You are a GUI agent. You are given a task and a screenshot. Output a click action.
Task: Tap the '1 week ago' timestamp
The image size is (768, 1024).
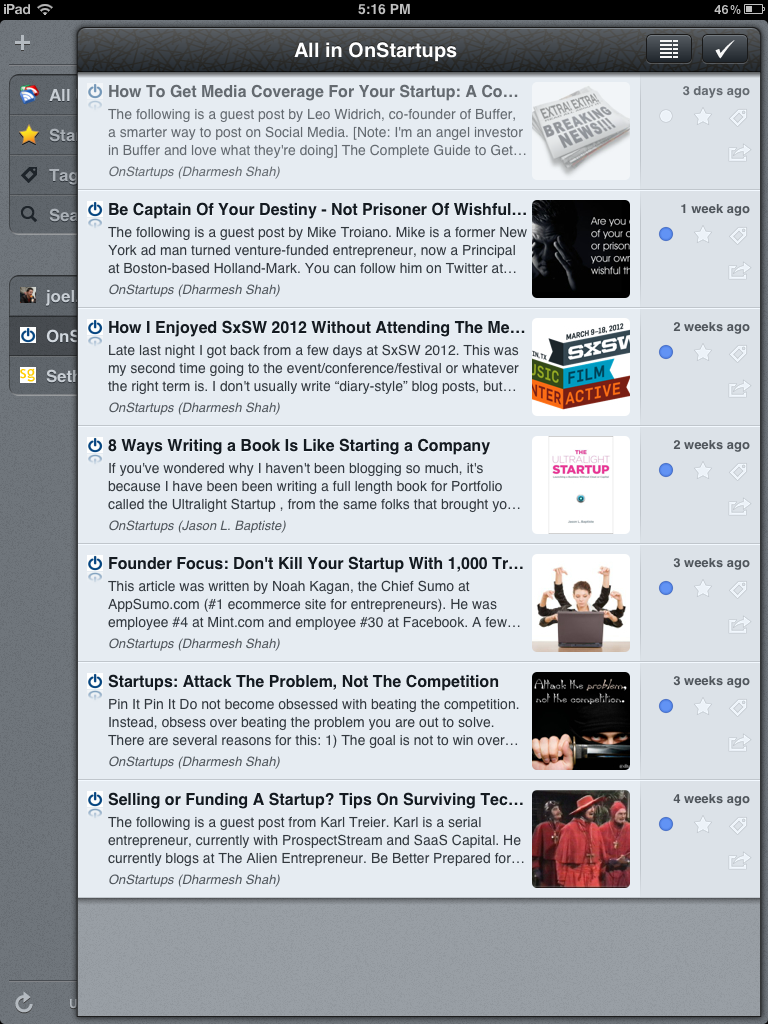click(x=715, y=209)
